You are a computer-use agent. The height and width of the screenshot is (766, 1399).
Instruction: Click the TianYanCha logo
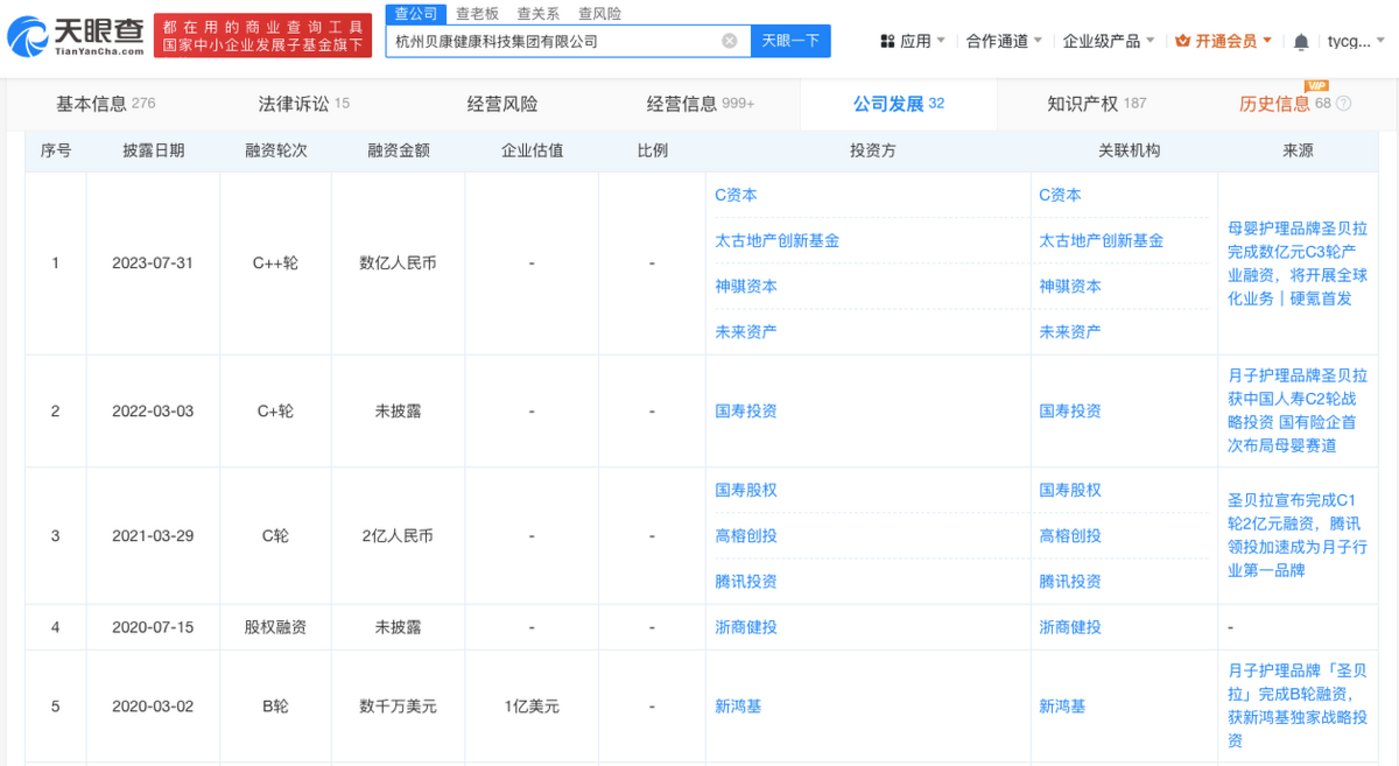[75, 37]
